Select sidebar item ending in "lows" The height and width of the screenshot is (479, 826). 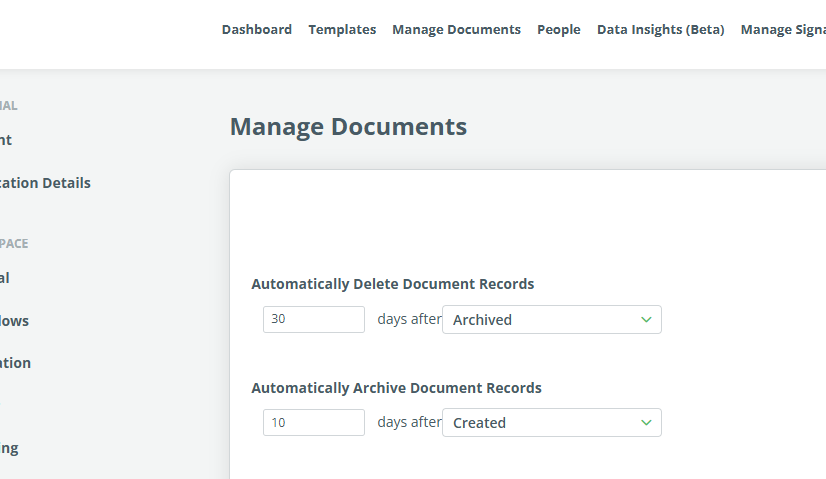[x=15, y=321]
